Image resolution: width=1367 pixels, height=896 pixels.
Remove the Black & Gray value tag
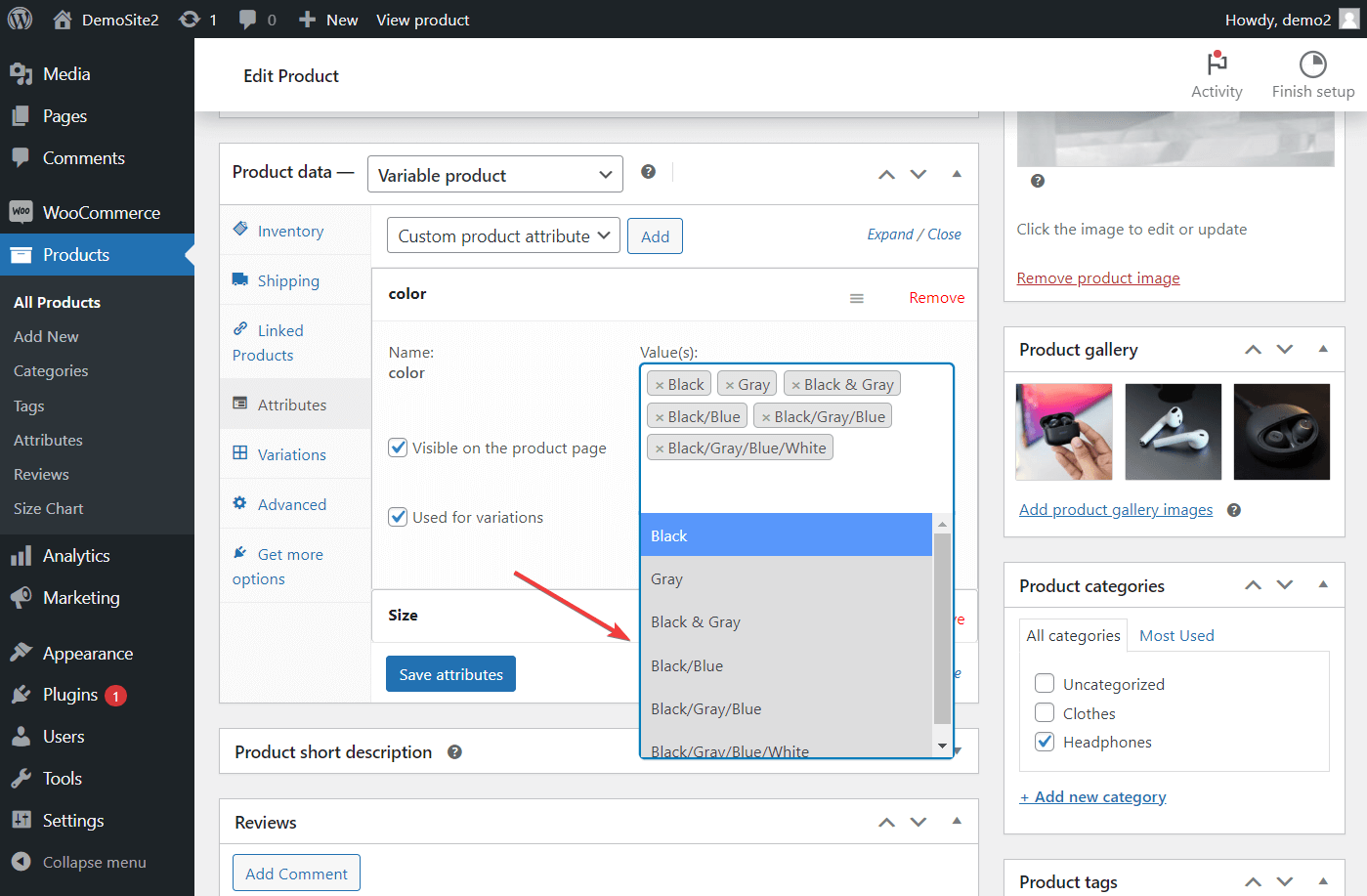796,386
